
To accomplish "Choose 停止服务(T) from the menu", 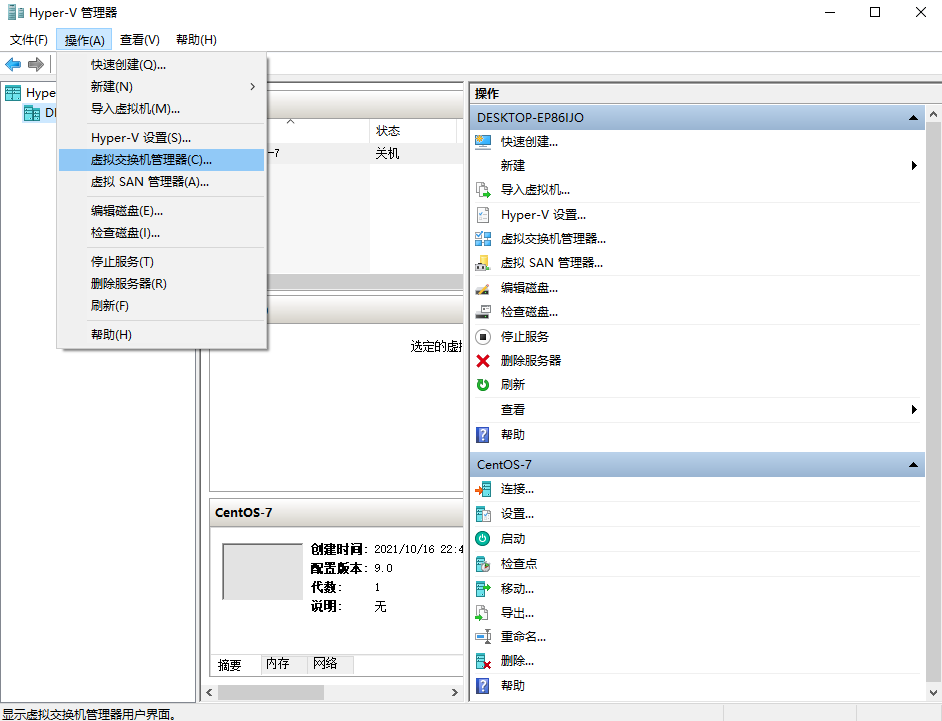I will click(x=162, y=262).
